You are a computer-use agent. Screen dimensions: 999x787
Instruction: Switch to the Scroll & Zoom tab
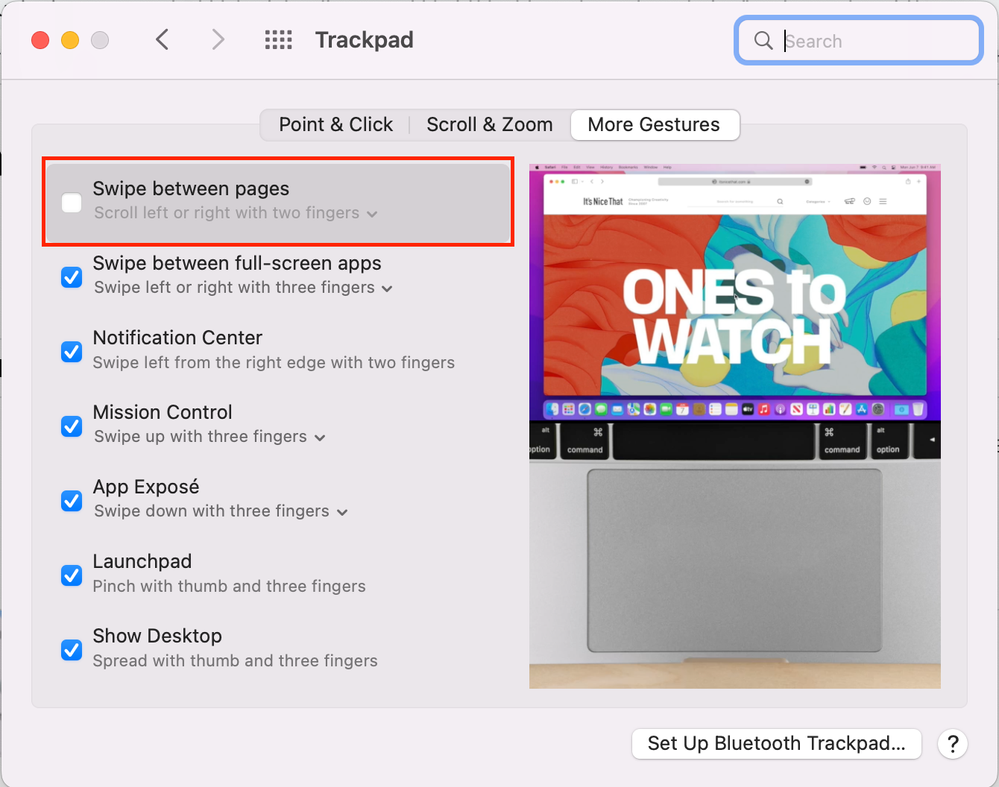click(x=489, y=125)
